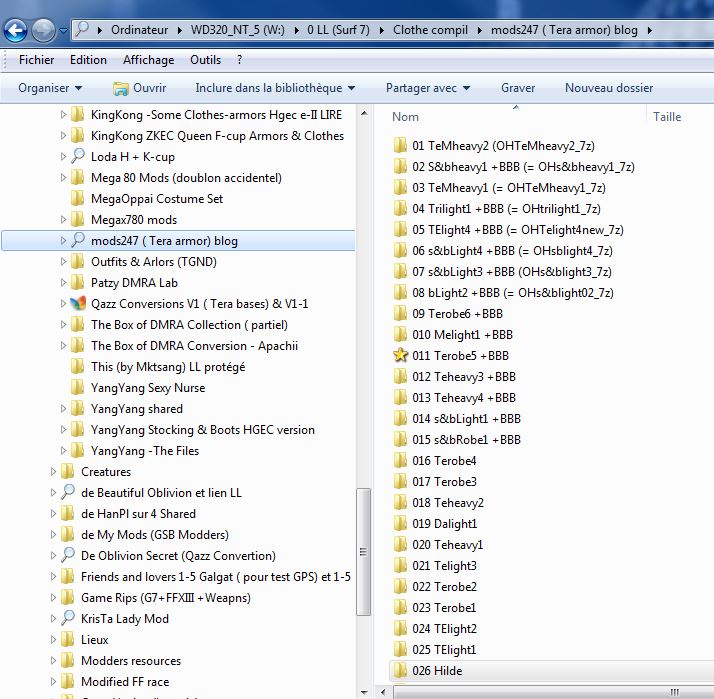Click the Ouvrir toolbar icon
Screen dimensions: 714x699
point(121,89)
